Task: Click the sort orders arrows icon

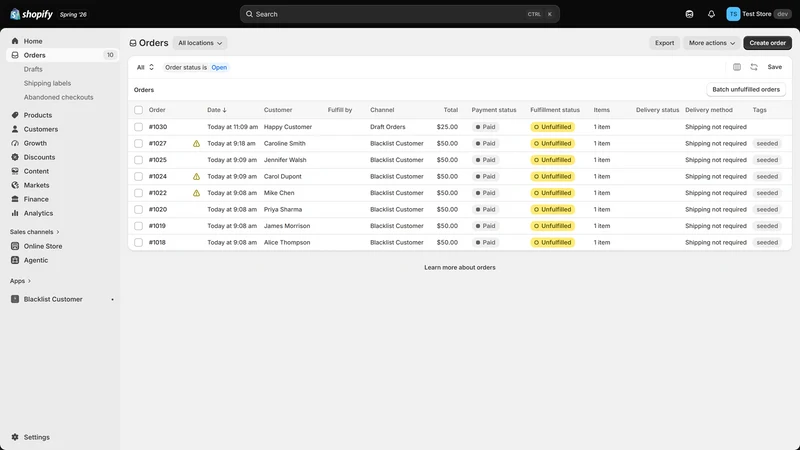Action: point(754,67)
